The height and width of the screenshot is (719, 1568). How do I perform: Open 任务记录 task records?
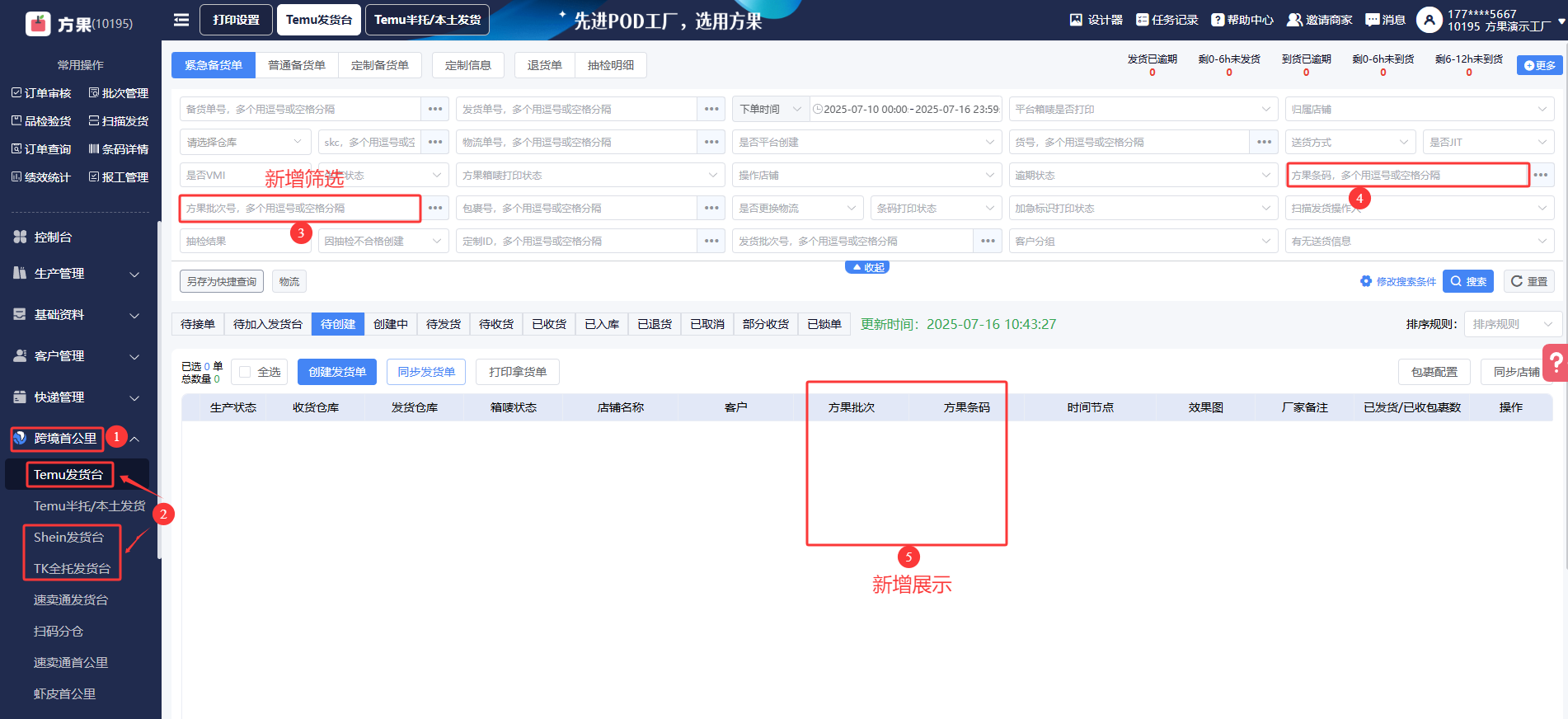[1167, 20]
